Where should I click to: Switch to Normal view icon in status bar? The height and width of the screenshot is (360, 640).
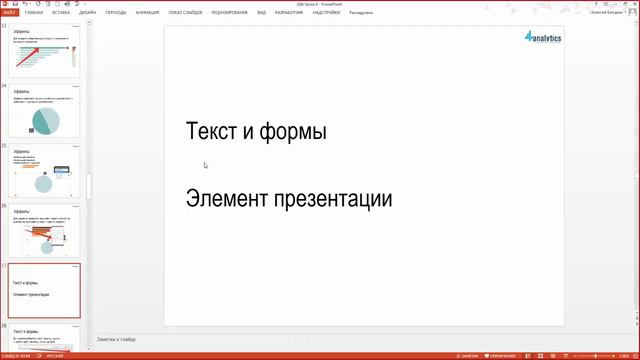click(x=528, y=356)
